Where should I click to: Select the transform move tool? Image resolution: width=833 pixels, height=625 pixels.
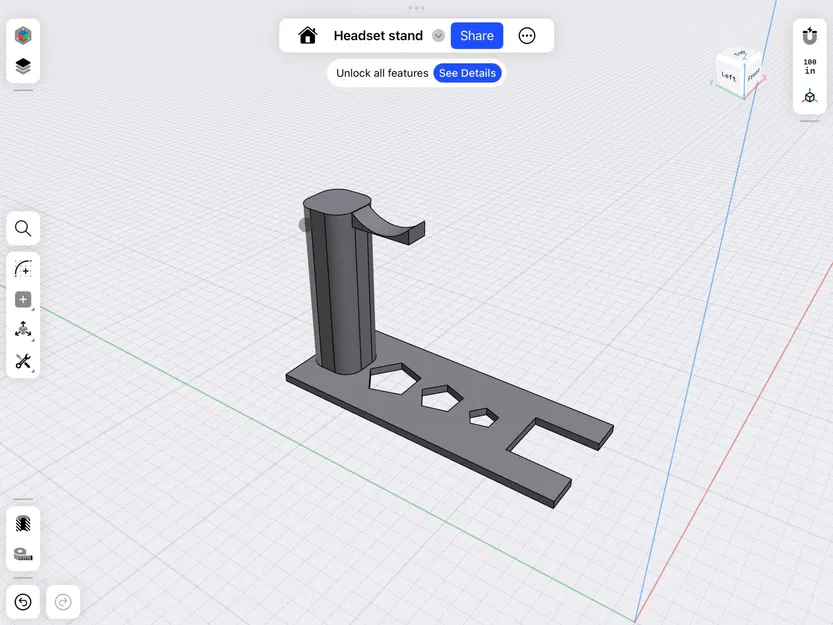click(23, 330)
